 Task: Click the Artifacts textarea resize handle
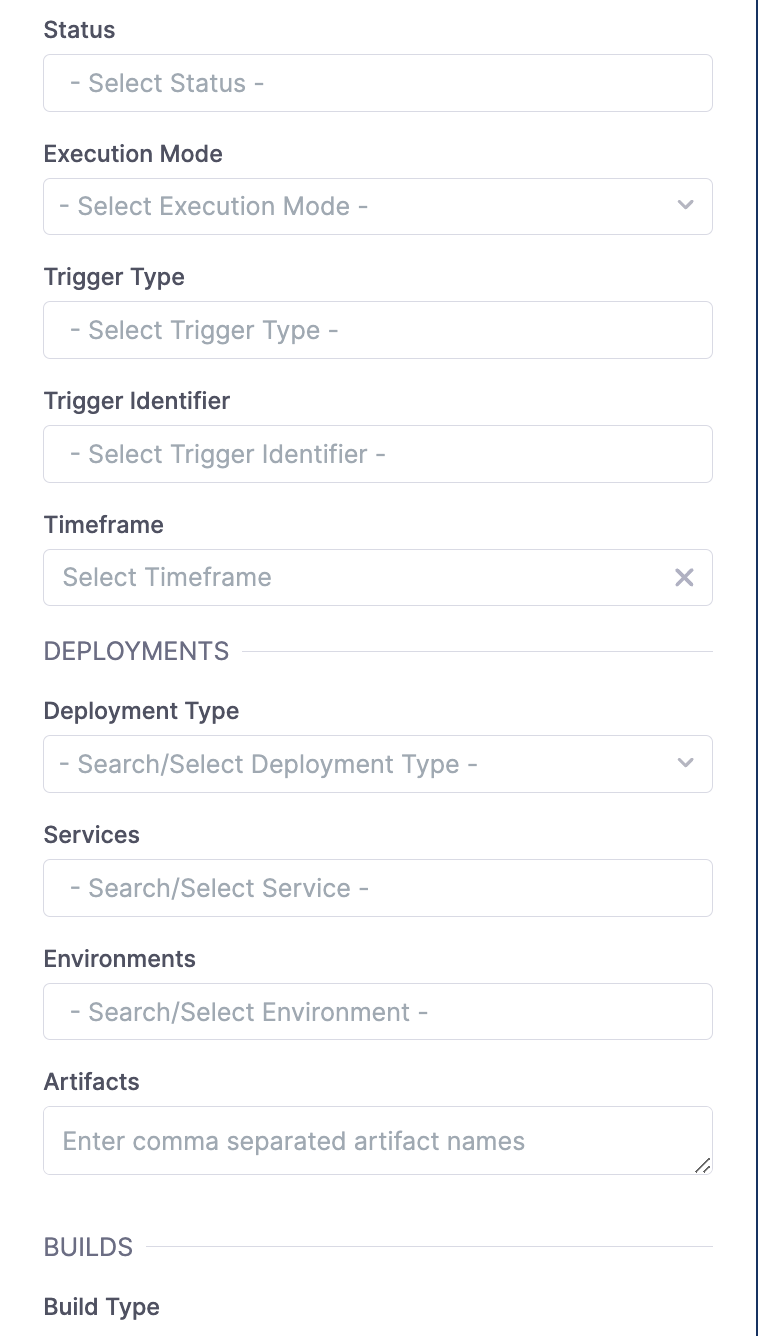tap(702, 1165)
